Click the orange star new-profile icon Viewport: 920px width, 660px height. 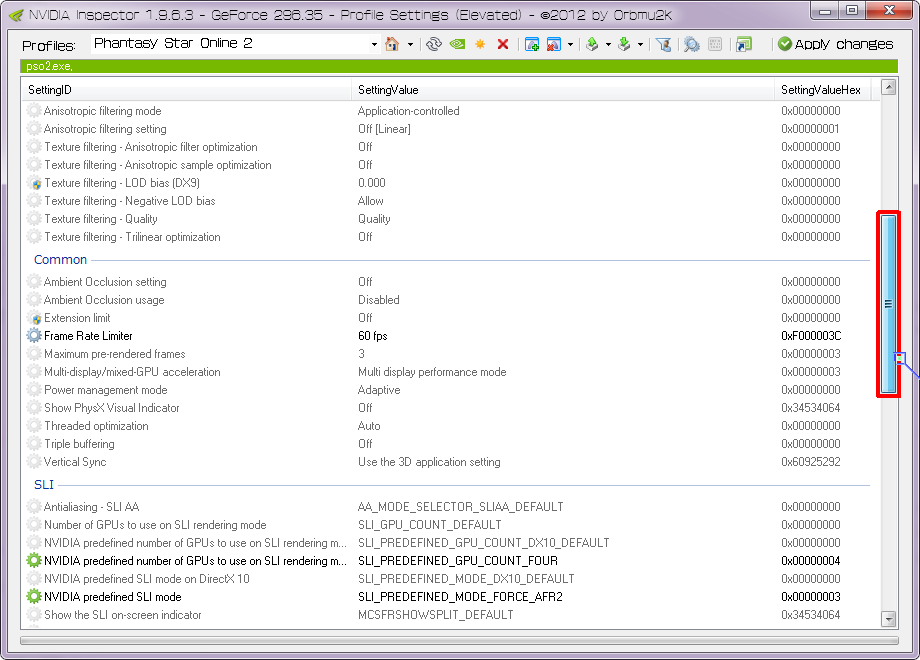tap(480, 44)
